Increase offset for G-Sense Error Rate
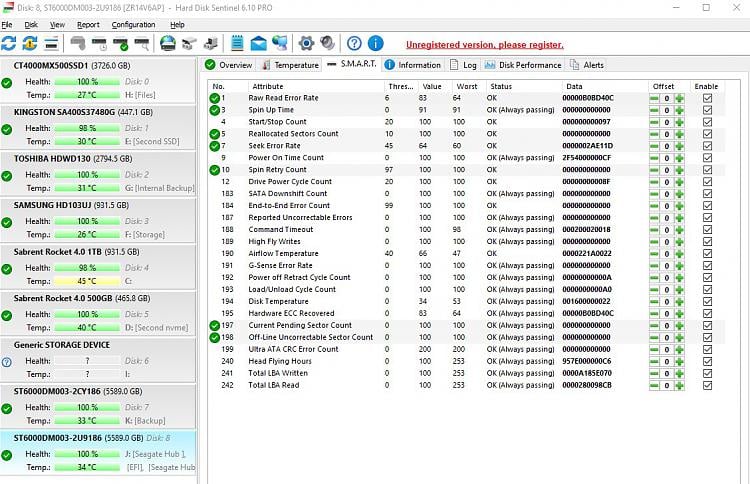This screenshot has width=750, height=484. pyautogui.click(x=679, y=265)
